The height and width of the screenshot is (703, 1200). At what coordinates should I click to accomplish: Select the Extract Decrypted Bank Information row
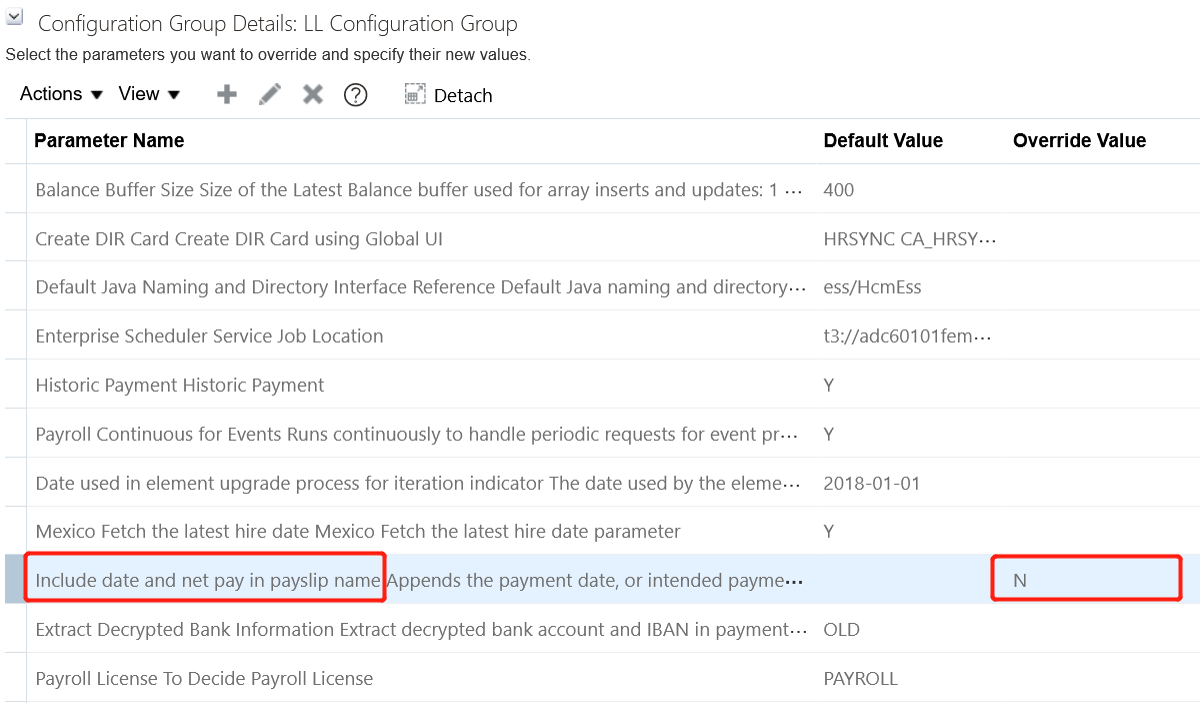click(420, 629)
